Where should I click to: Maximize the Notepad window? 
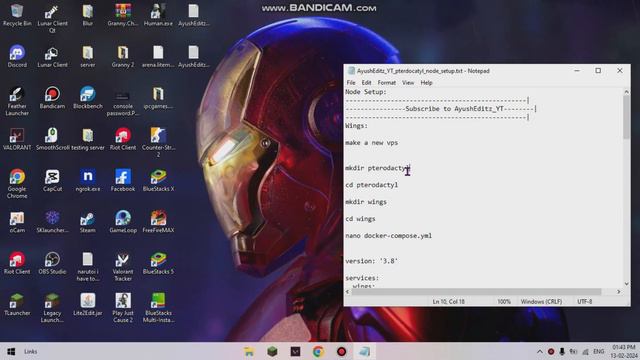click(x=598, y=71)
